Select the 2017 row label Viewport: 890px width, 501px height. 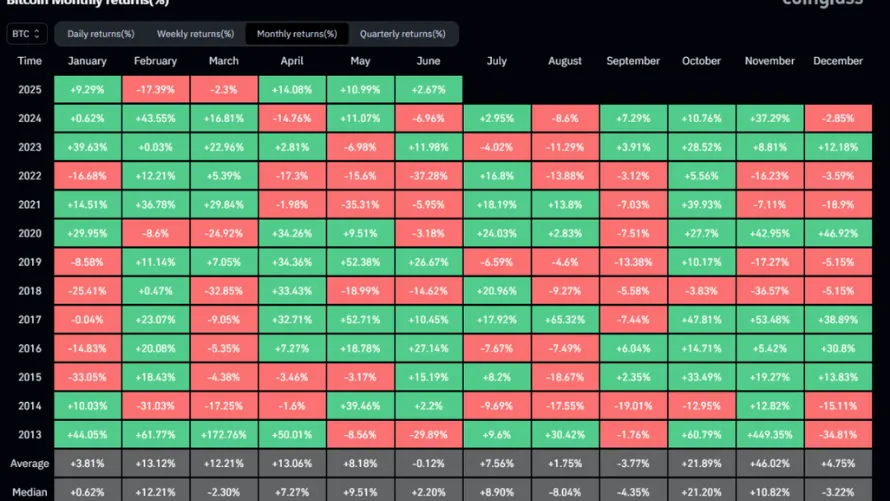click(x=30, y=320)
